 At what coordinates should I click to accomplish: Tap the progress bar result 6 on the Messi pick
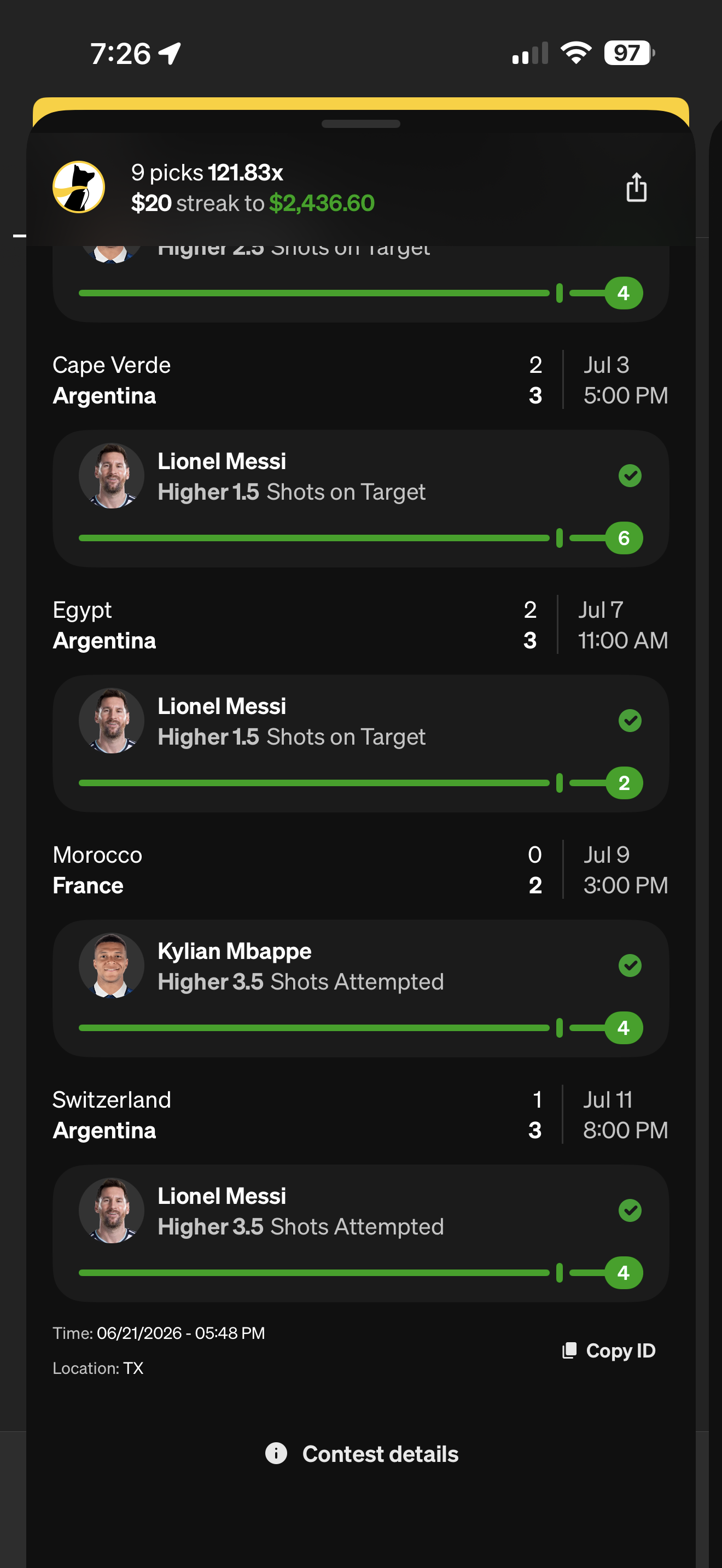click(x=624, y=537)
